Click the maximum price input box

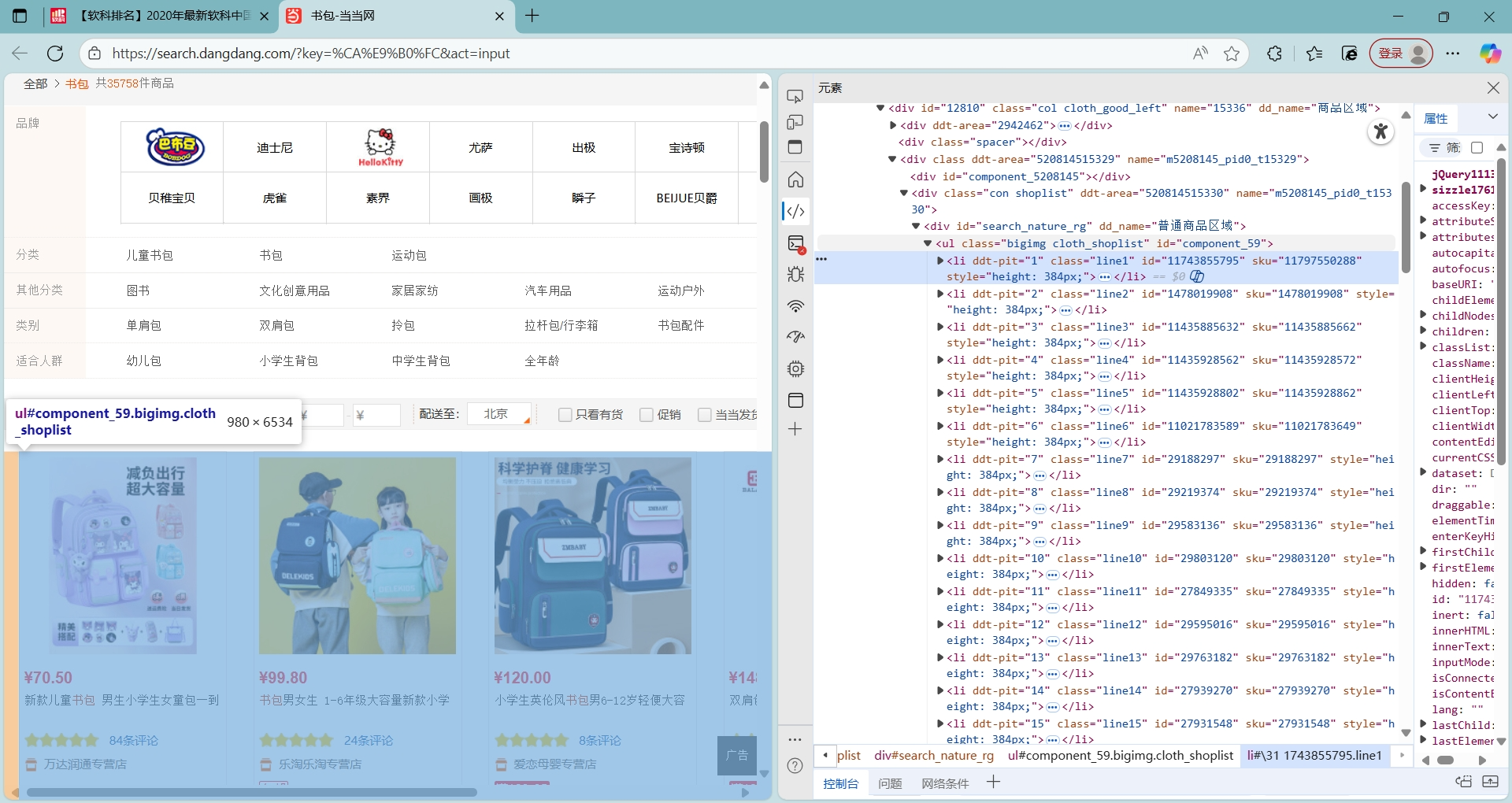click(x=376, y=415)
